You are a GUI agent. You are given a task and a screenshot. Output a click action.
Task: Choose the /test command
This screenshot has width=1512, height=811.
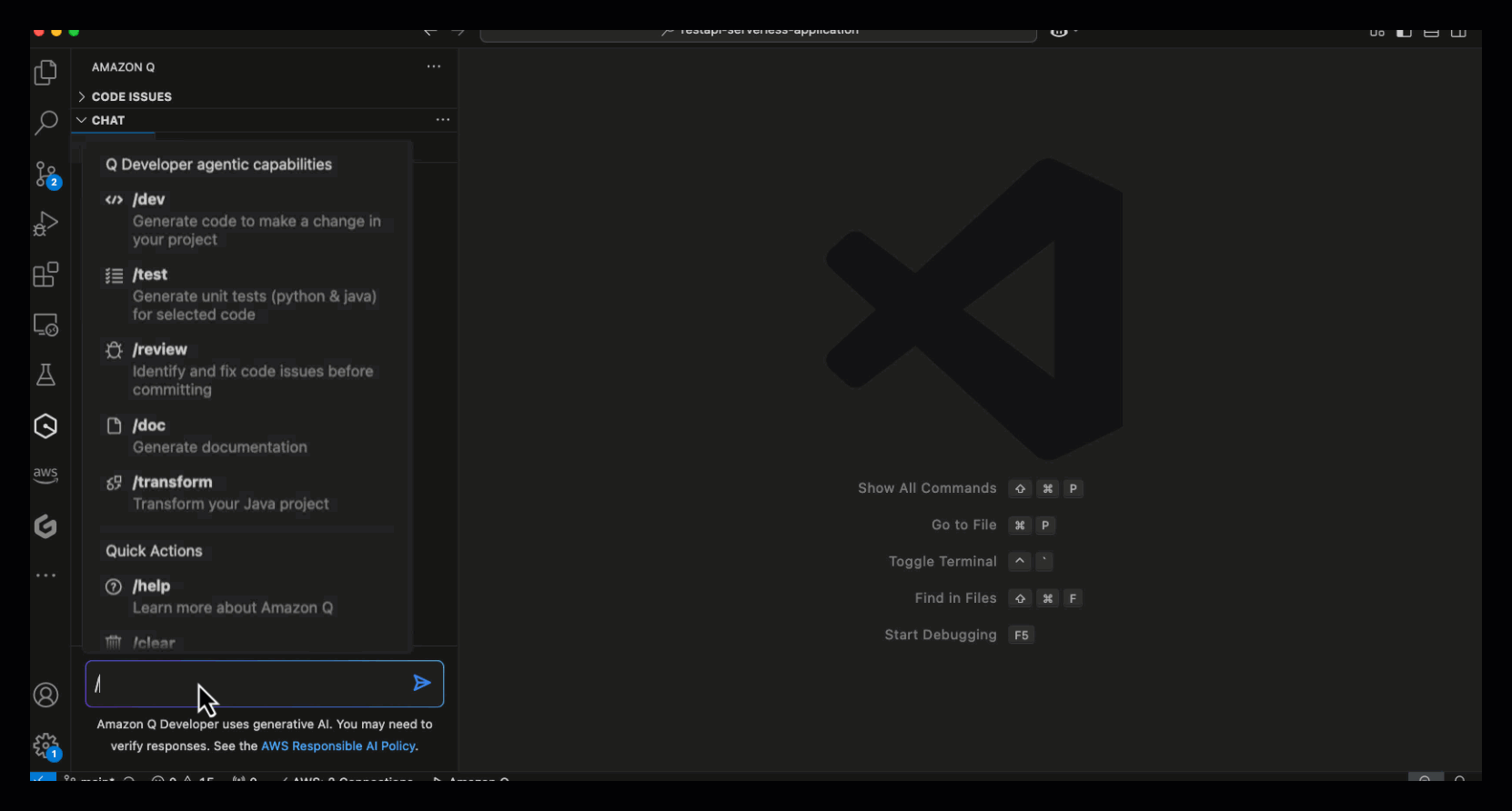(x=247, y=294)
